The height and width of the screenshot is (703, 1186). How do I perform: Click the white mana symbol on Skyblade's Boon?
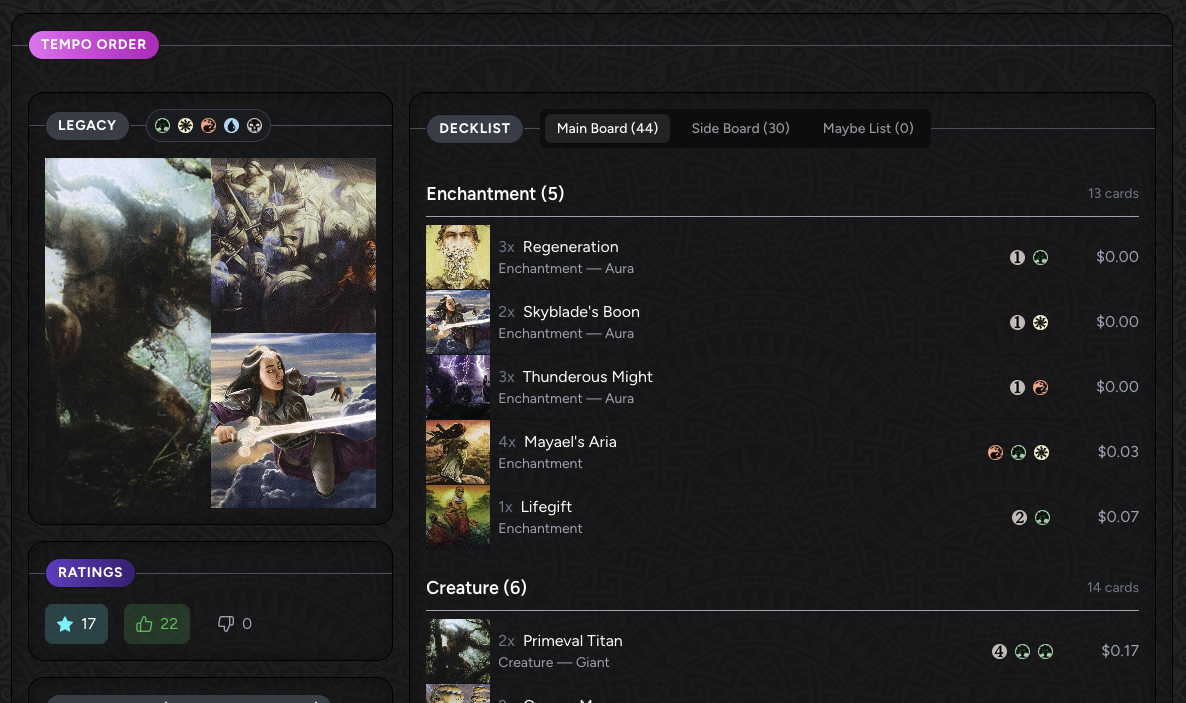point(1041,322)
